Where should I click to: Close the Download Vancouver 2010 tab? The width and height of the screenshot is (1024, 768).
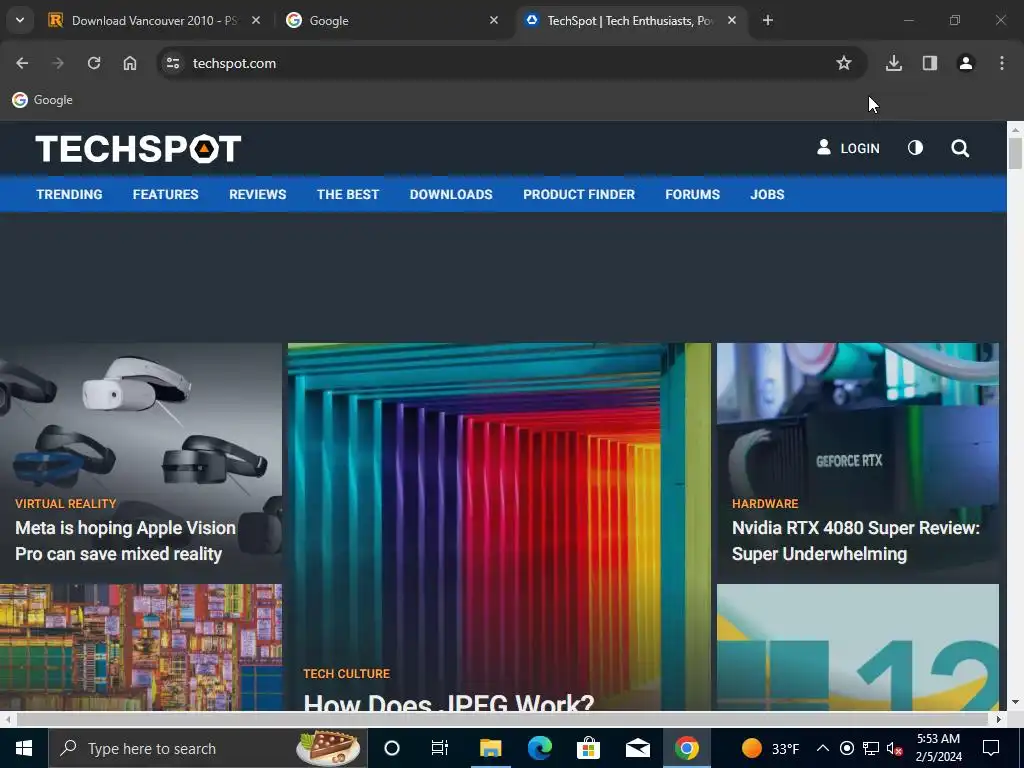point(256,21)
